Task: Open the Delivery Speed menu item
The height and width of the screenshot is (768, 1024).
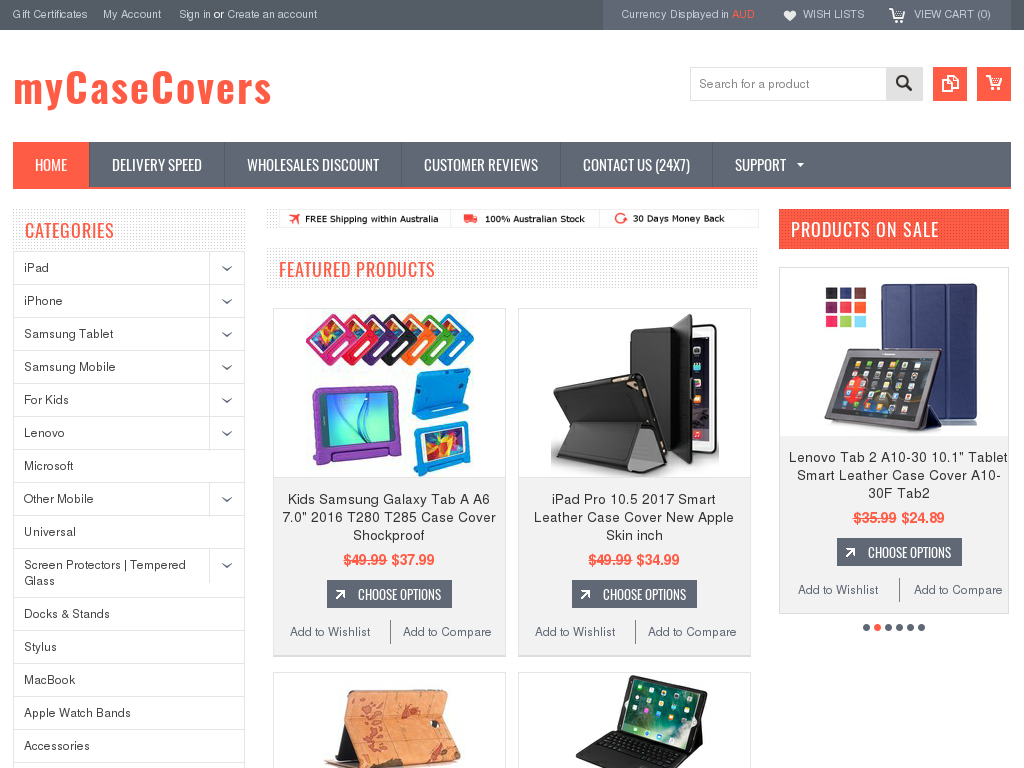Action: [x=157, y=165]
